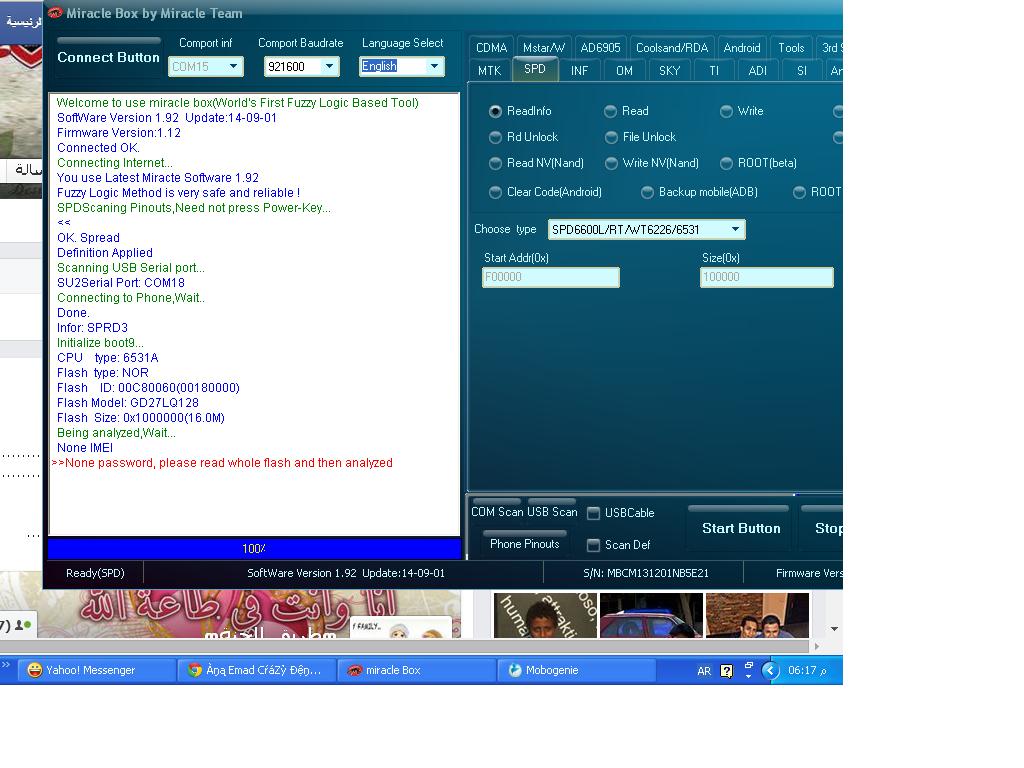Screen dimensions: 1024x768
Task: Switch to the Mstar/W tab
Action: (x=543, y=48)
